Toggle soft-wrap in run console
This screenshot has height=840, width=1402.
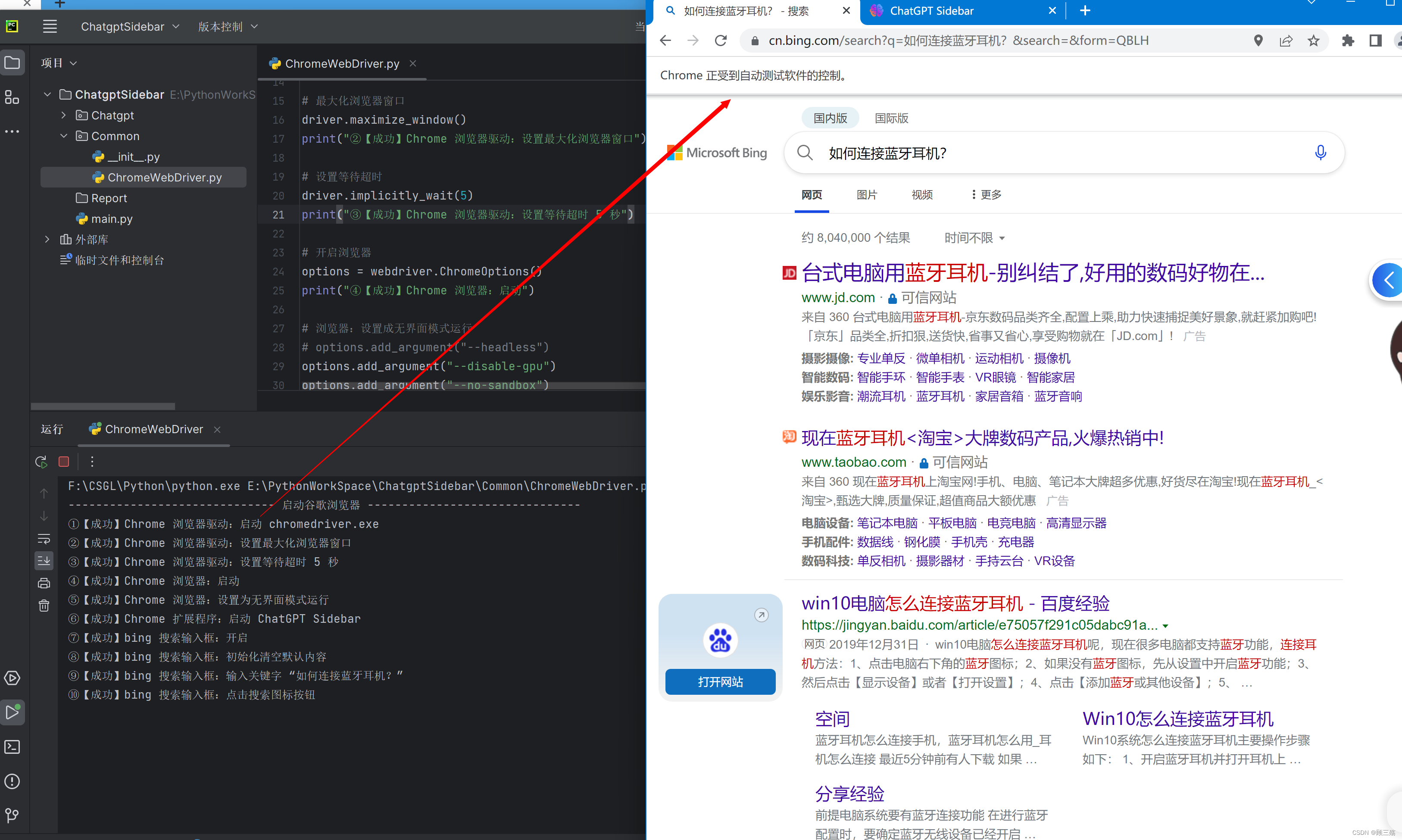(44, 539)
